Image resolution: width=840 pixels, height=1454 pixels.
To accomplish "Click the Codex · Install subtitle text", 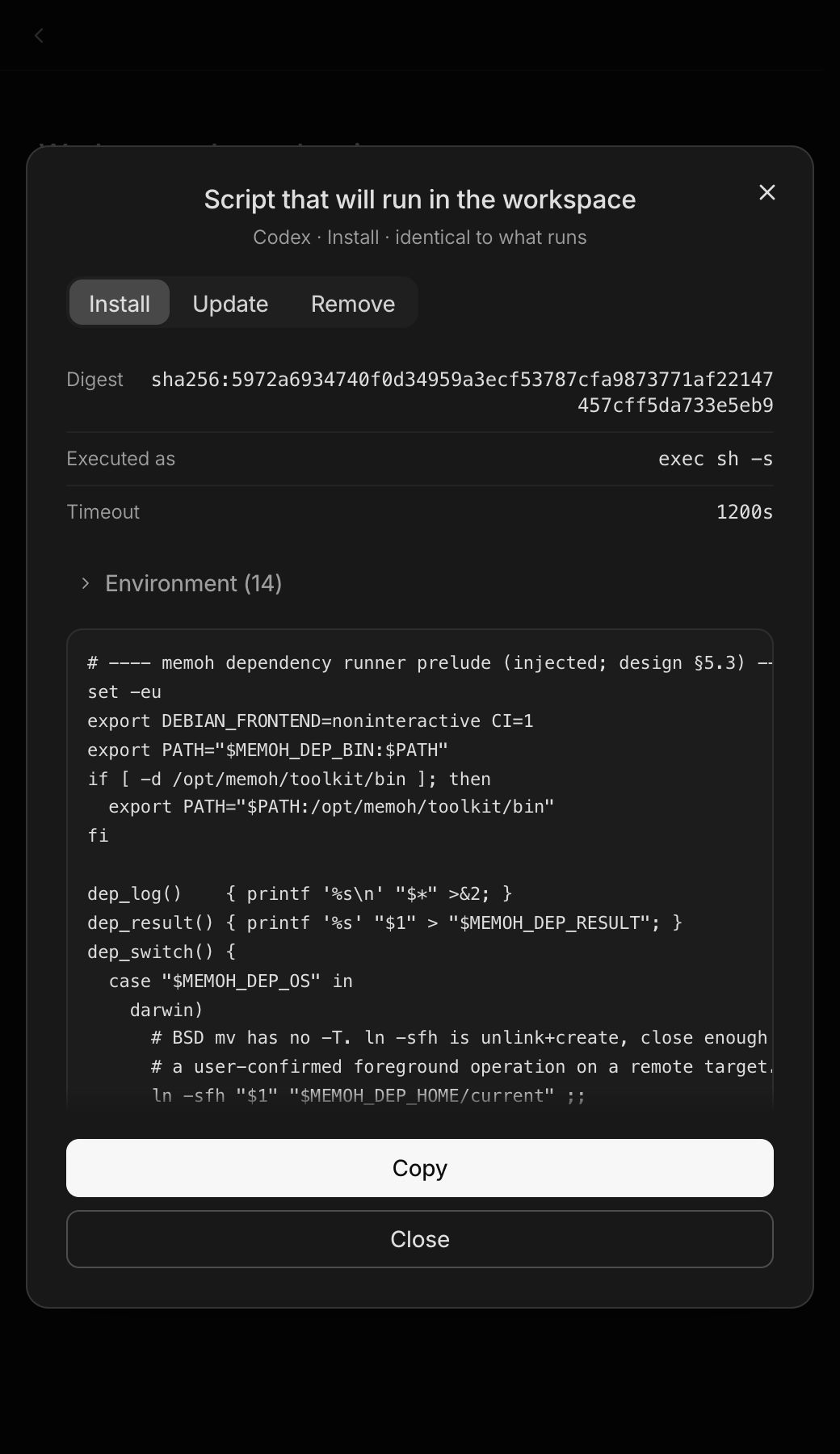I will click(x=420, y=237).
